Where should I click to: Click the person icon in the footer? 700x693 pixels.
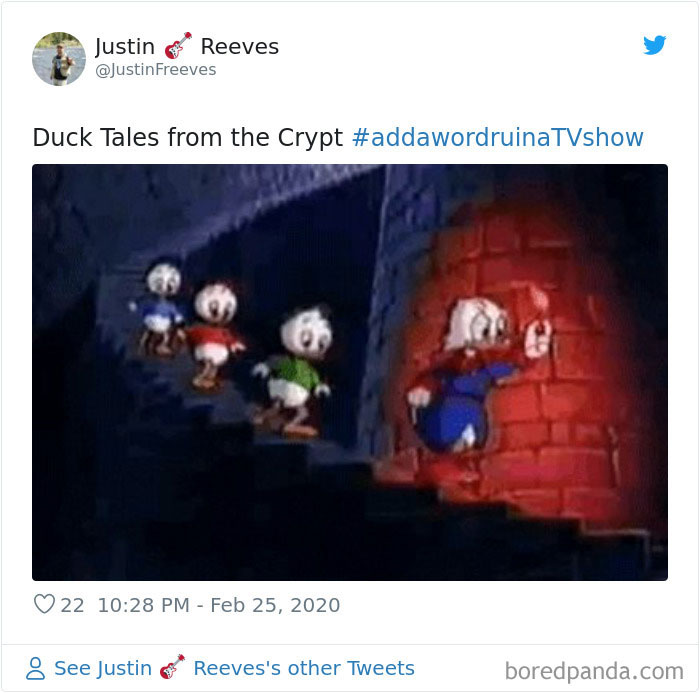pyautogui.click(x=36, y=668)
